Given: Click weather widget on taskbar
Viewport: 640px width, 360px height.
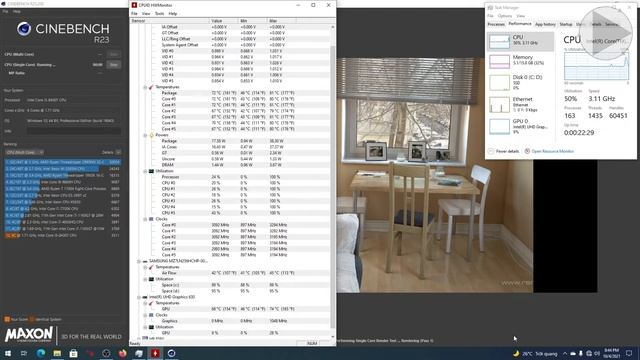Looking at the screenshot, I should [535, 353].
